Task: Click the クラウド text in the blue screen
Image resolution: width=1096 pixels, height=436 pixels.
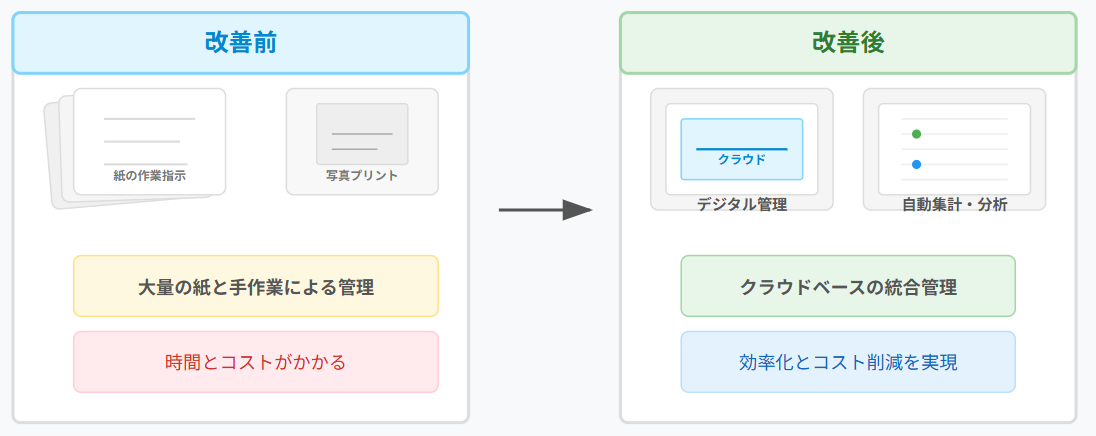Action: click(x=742, y=159)
